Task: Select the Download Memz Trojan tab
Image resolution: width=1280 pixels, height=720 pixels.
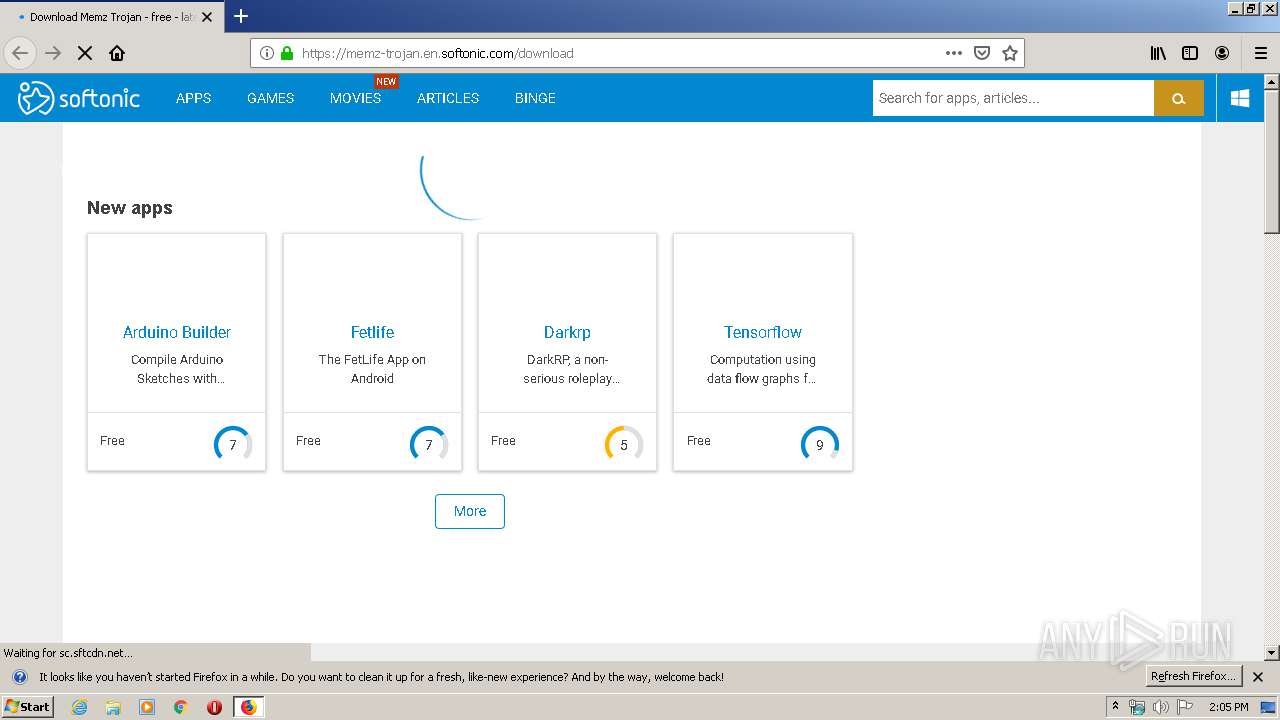Action: click(110, 17)
